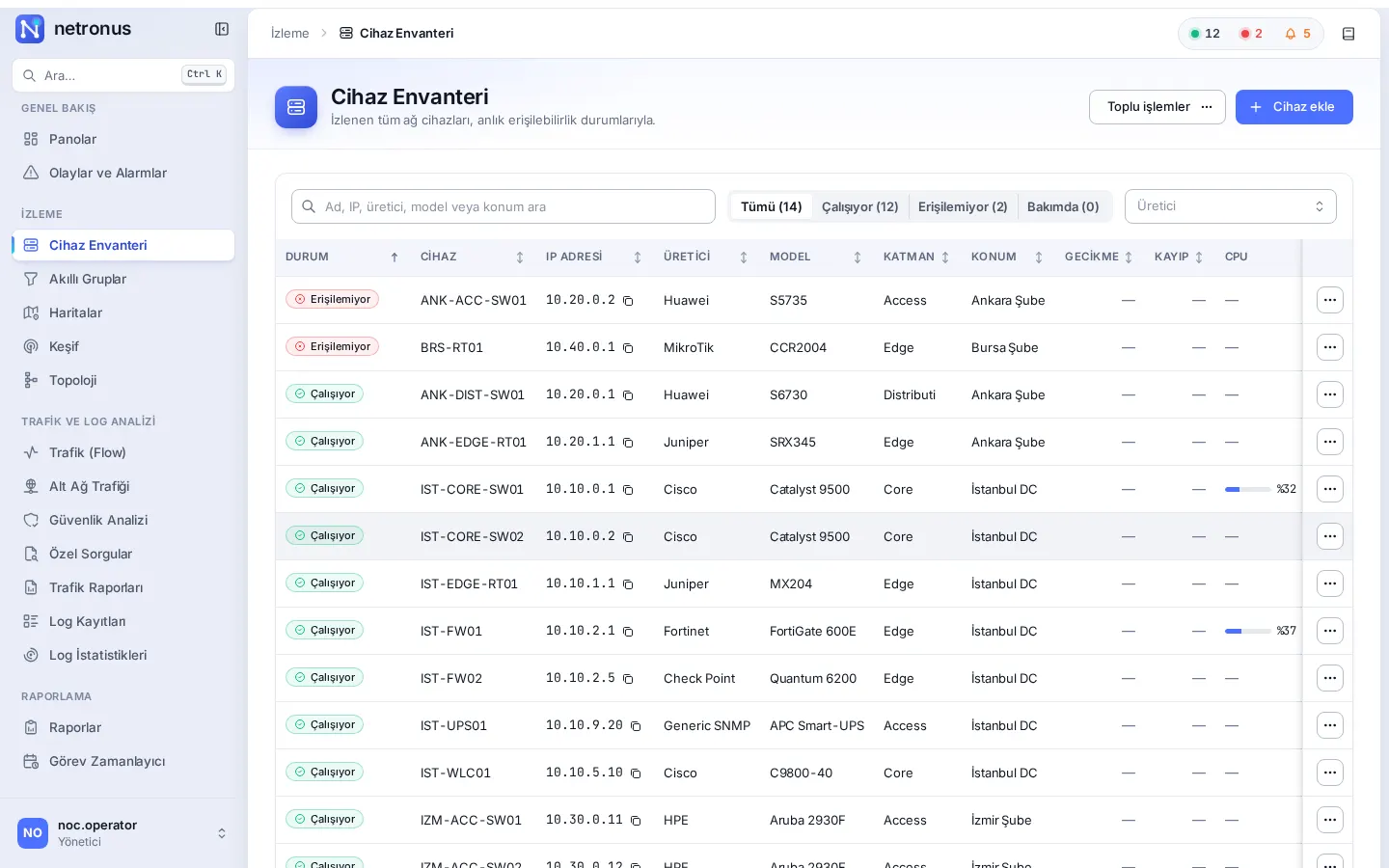Open row actions for IST-FW01
The width and height of the screenshot is (1389, 868).
click(1330, 631)
